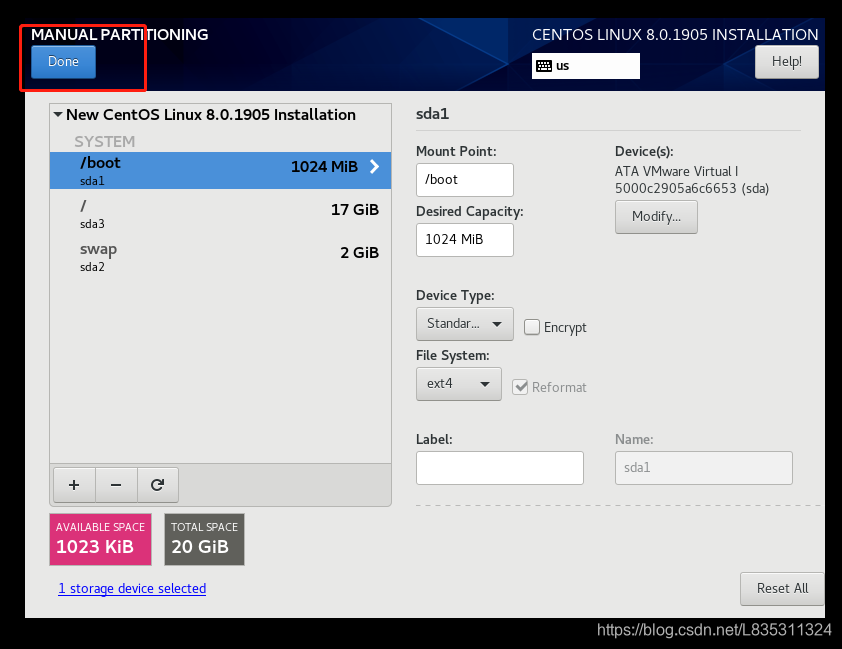842x649 pixels.
Task: Click the chevron arrow on the /boot row
Action: click(374, 167)
